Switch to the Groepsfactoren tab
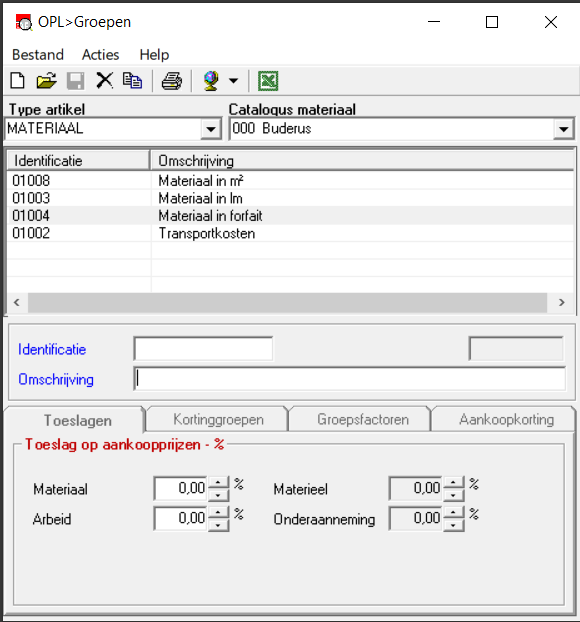 tap(362, 419)
